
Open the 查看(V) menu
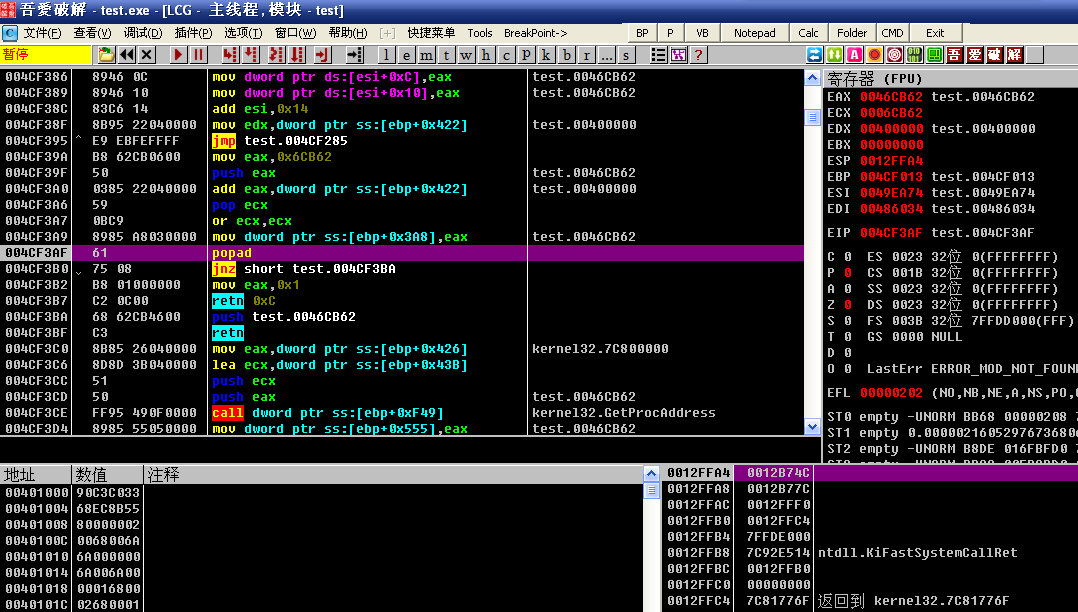click(x=92, y=33)
